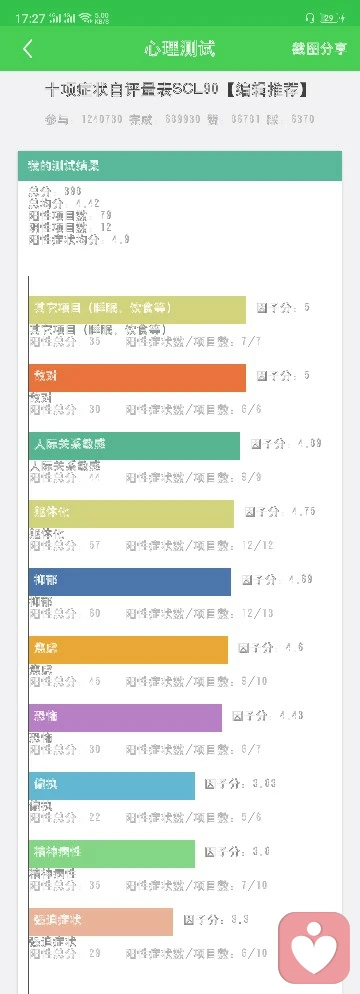Tap the Wi-Fi icon in status bar
360x994 pixels.
click(x=85, y=18)
